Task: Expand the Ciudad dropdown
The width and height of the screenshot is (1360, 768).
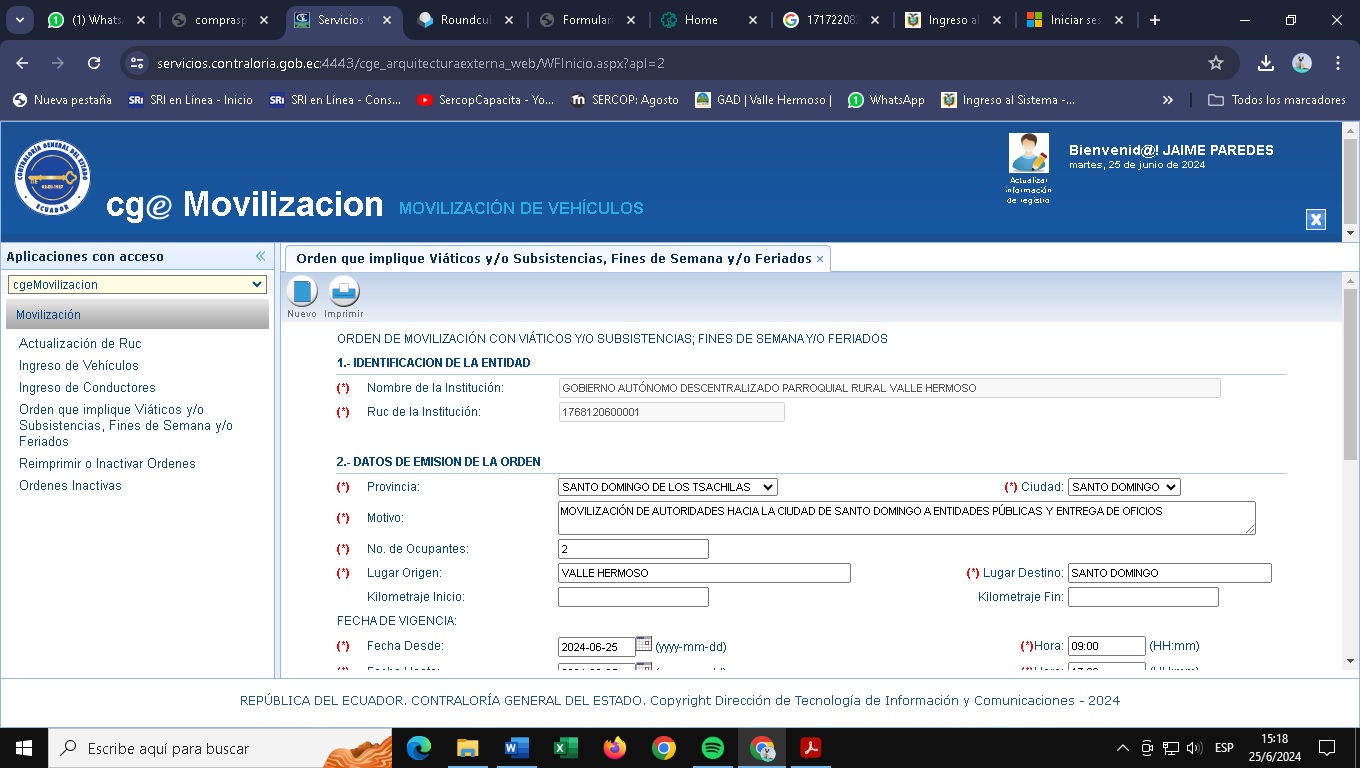Action: (1124, 487)
